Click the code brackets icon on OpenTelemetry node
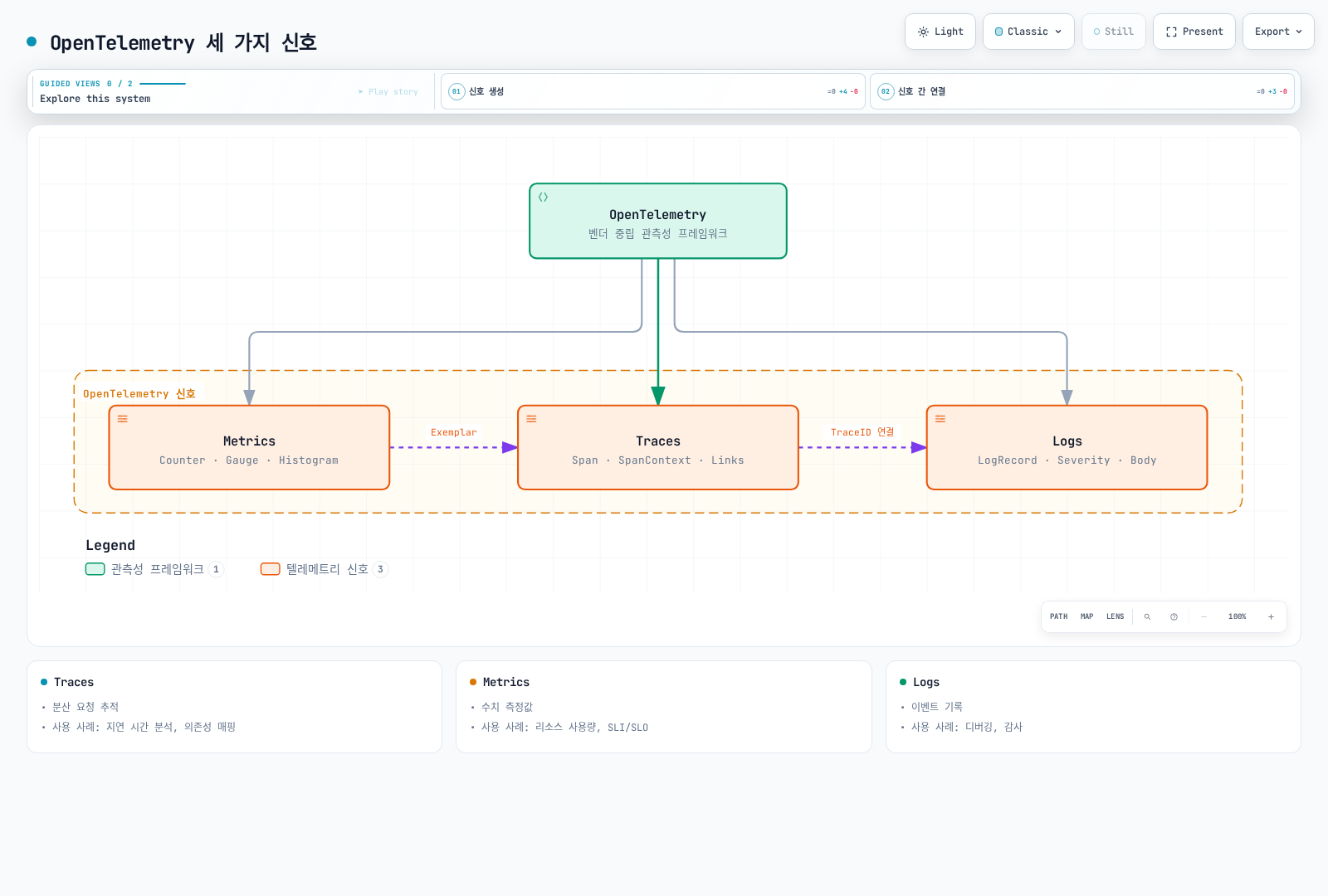Screen dimensions: 1328x896 pyautogui.click(x=543, y=197)
